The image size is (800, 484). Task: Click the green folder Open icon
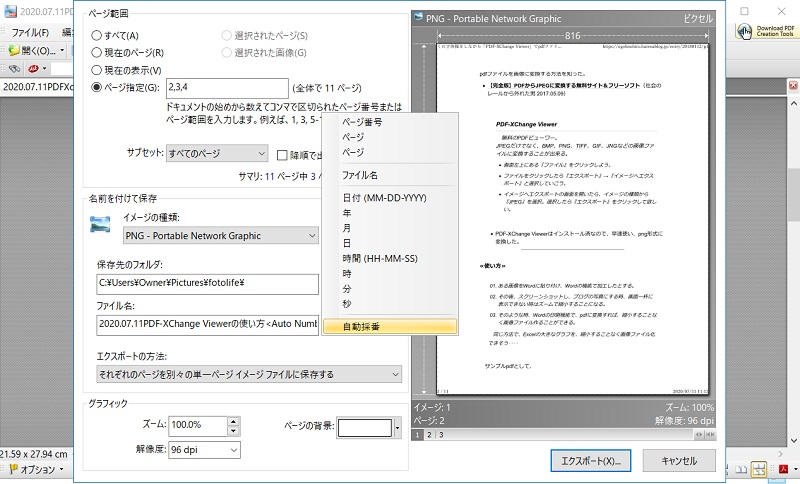tap(14, 50)
